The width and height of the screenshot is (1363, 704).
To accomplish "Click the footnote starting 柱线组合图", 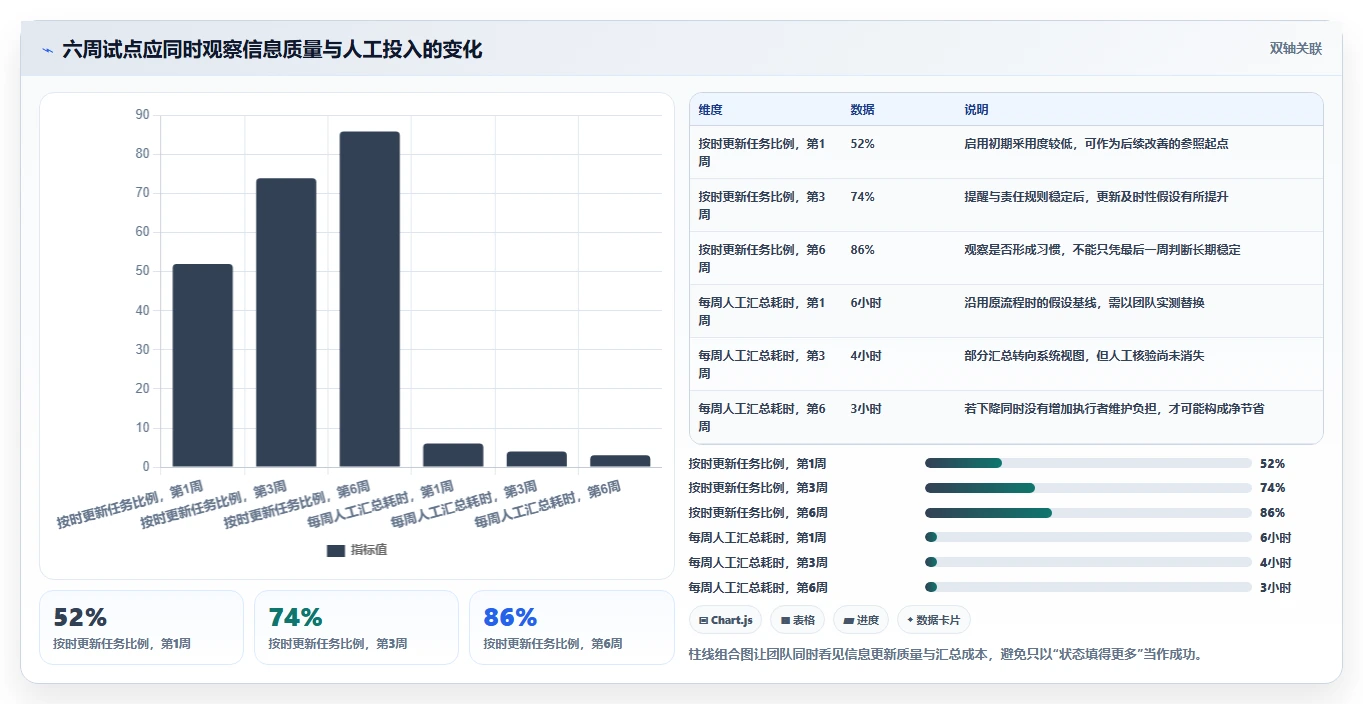I will pos(945,655).
